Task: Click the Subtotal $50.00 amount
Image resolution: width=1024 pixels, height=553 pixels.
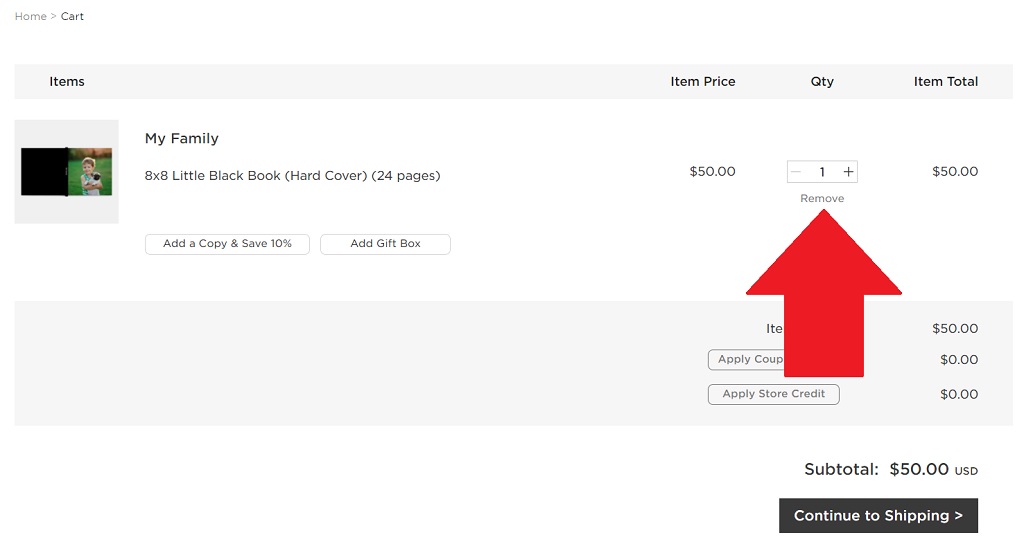Action: 918,469
